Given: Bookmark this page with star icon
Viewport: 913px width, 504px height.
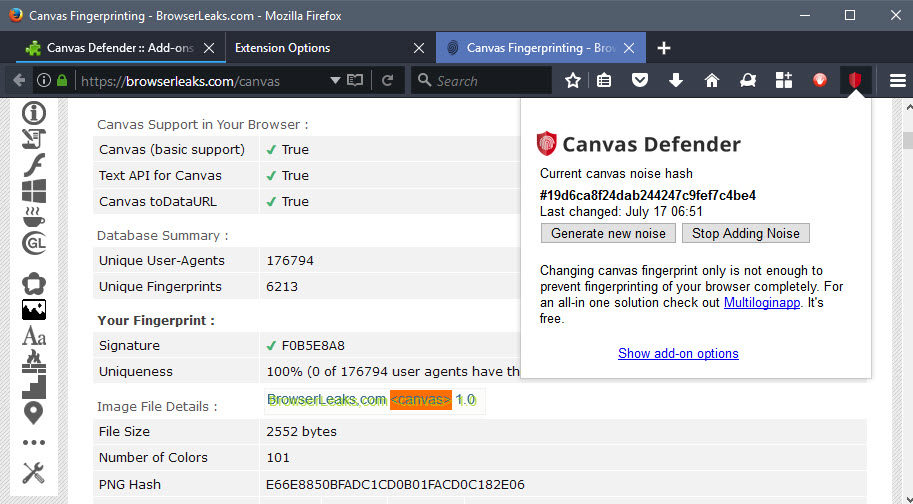Looking at the screenshot, I should click(x=573, y=80).
